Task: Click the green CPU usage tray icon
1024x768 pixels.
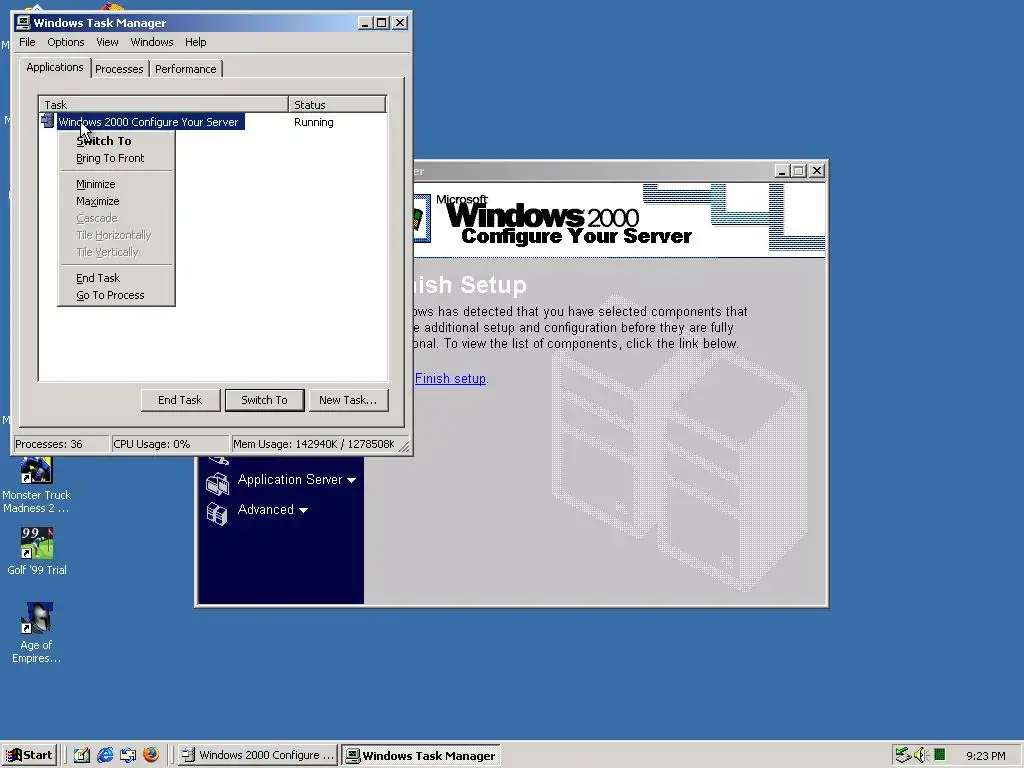Action: [940, 755]
